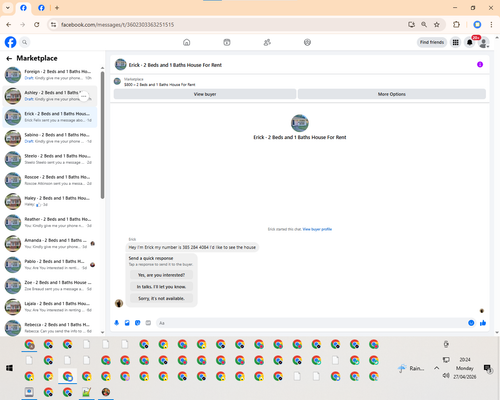The width and height of the screenshot is (500, 400).
Task: Open Pablo conversation
Action: pyautogui.click(x=50, y=265)
